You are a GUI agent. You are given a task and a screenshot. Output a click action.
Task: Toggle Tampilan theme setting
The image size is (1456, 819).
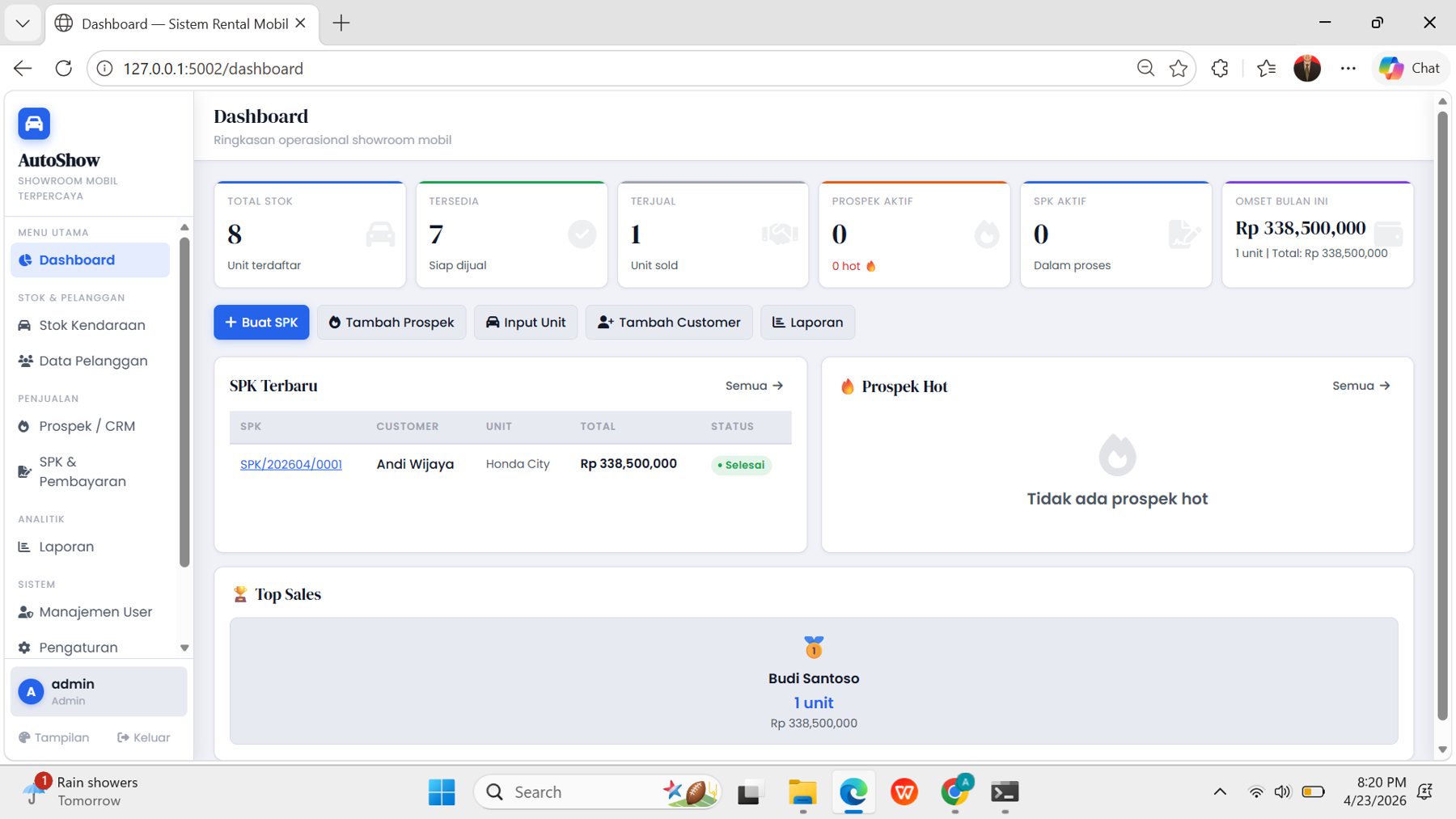pyautogui.click(x=54, y=737)
